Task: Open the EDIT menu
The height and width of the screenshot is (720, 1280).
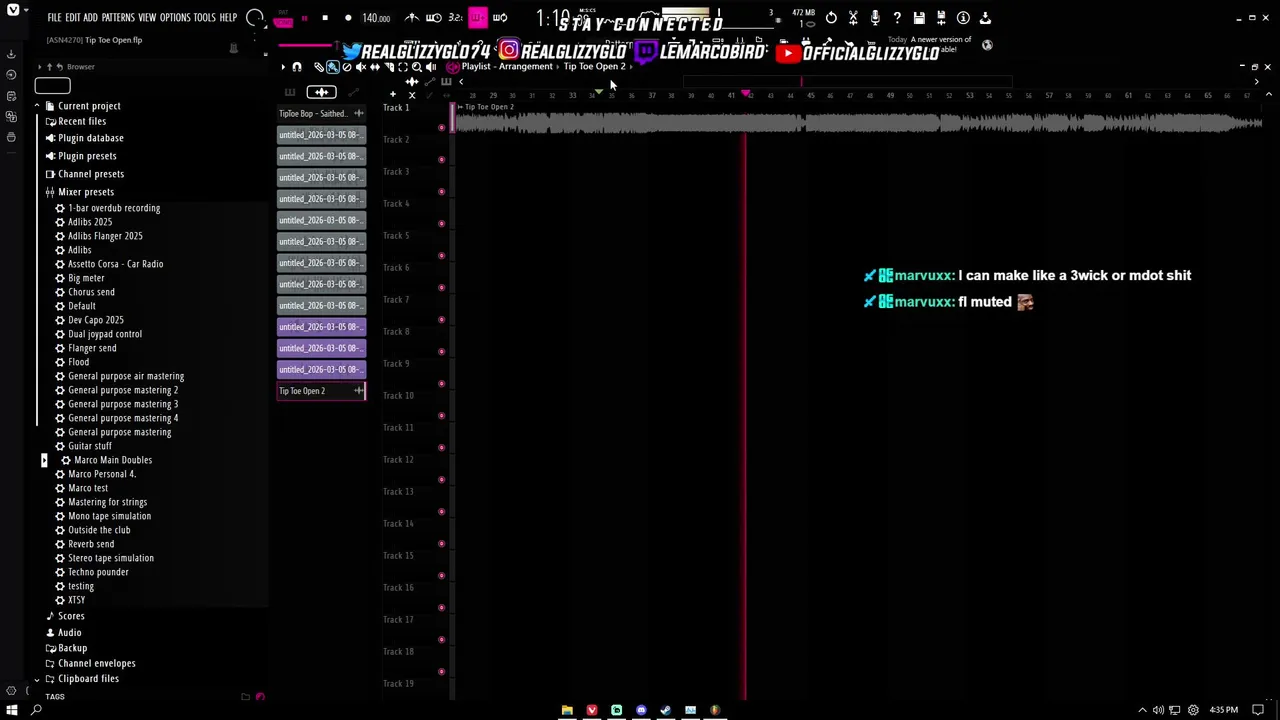Action: pos(73,18)
